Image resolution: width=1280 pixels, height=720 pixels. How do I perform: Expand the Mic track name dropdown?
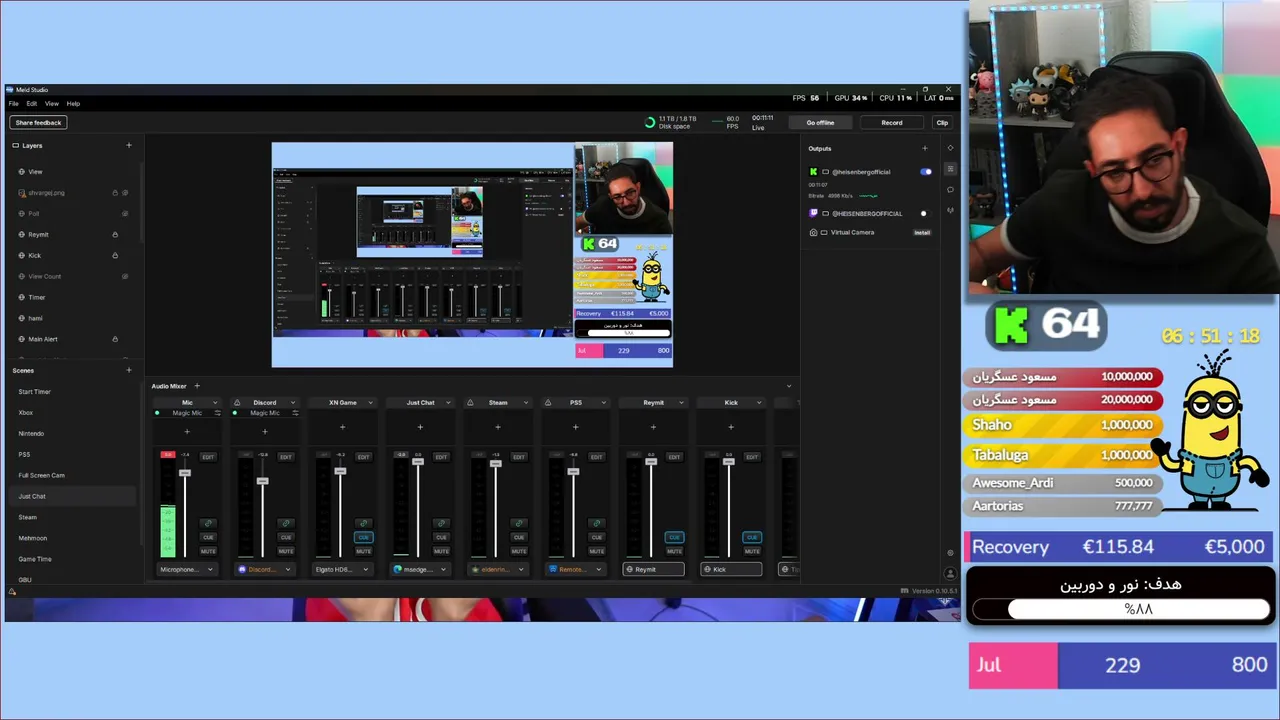215,403
